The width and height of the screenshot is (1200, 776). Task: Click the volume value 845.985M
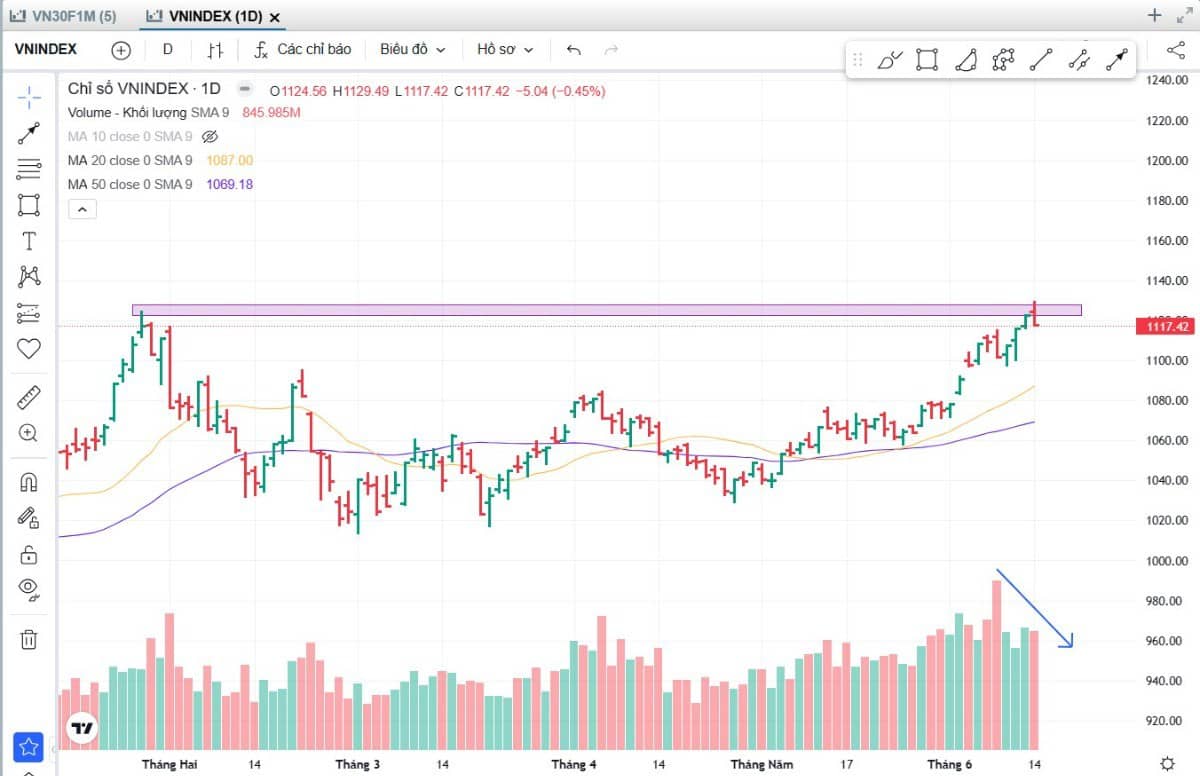[x=271, y=113]
